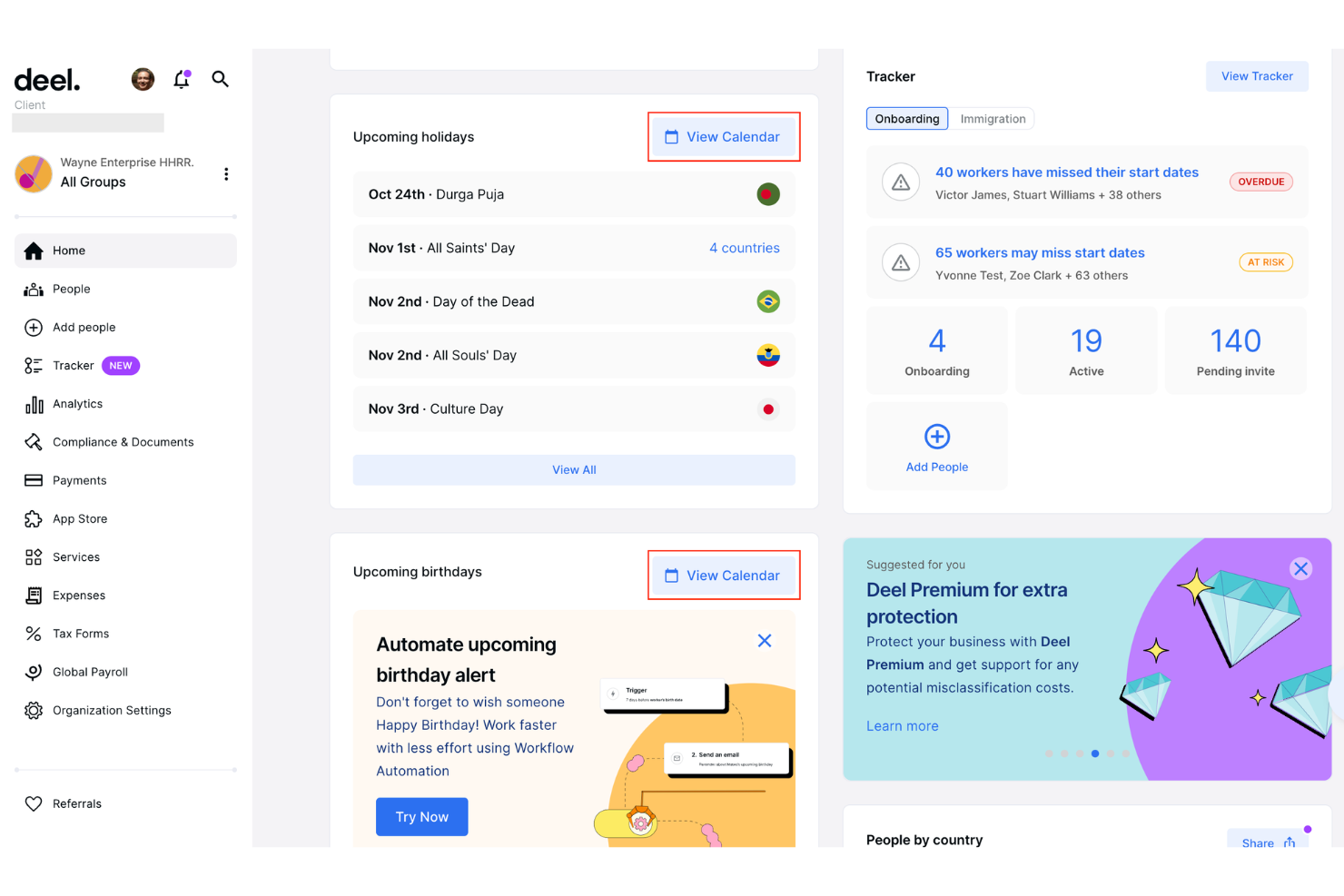Open the Analytics panel
The image size is (1344, 896).
(x=77, y=403)
